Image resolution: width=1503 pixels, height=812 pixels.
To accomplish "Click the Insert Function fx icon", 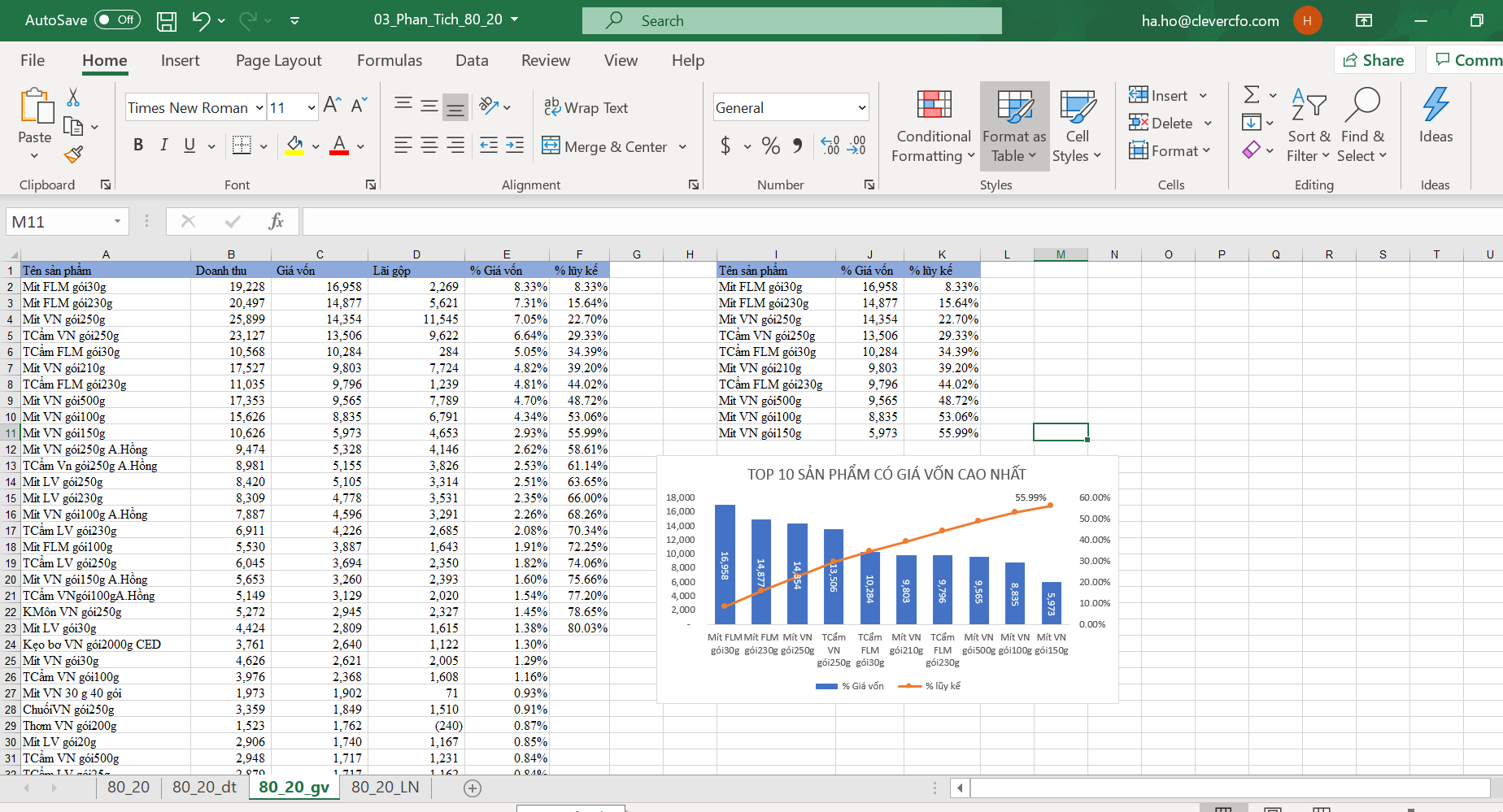I will (x=276, y=221).
